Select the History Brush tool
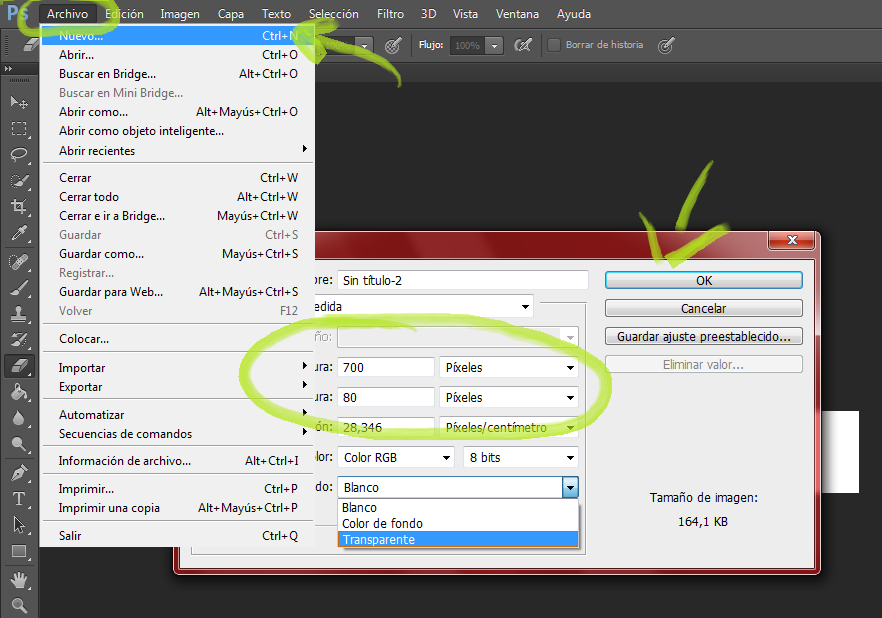Viewport: 882px width, 618px height. (19, 340)
